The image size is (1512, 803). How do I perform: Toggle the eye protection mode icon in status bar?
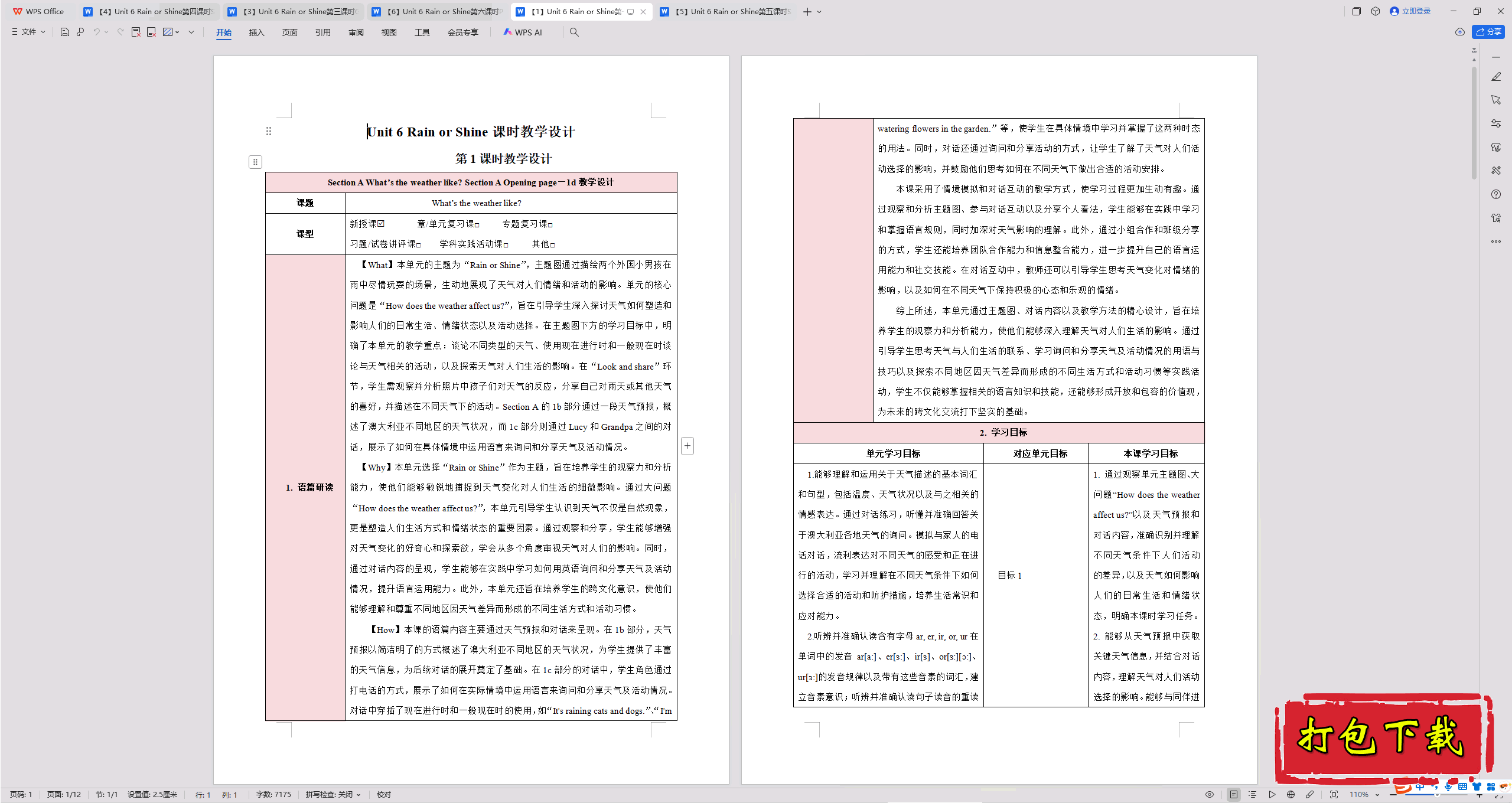[1210, 795]
